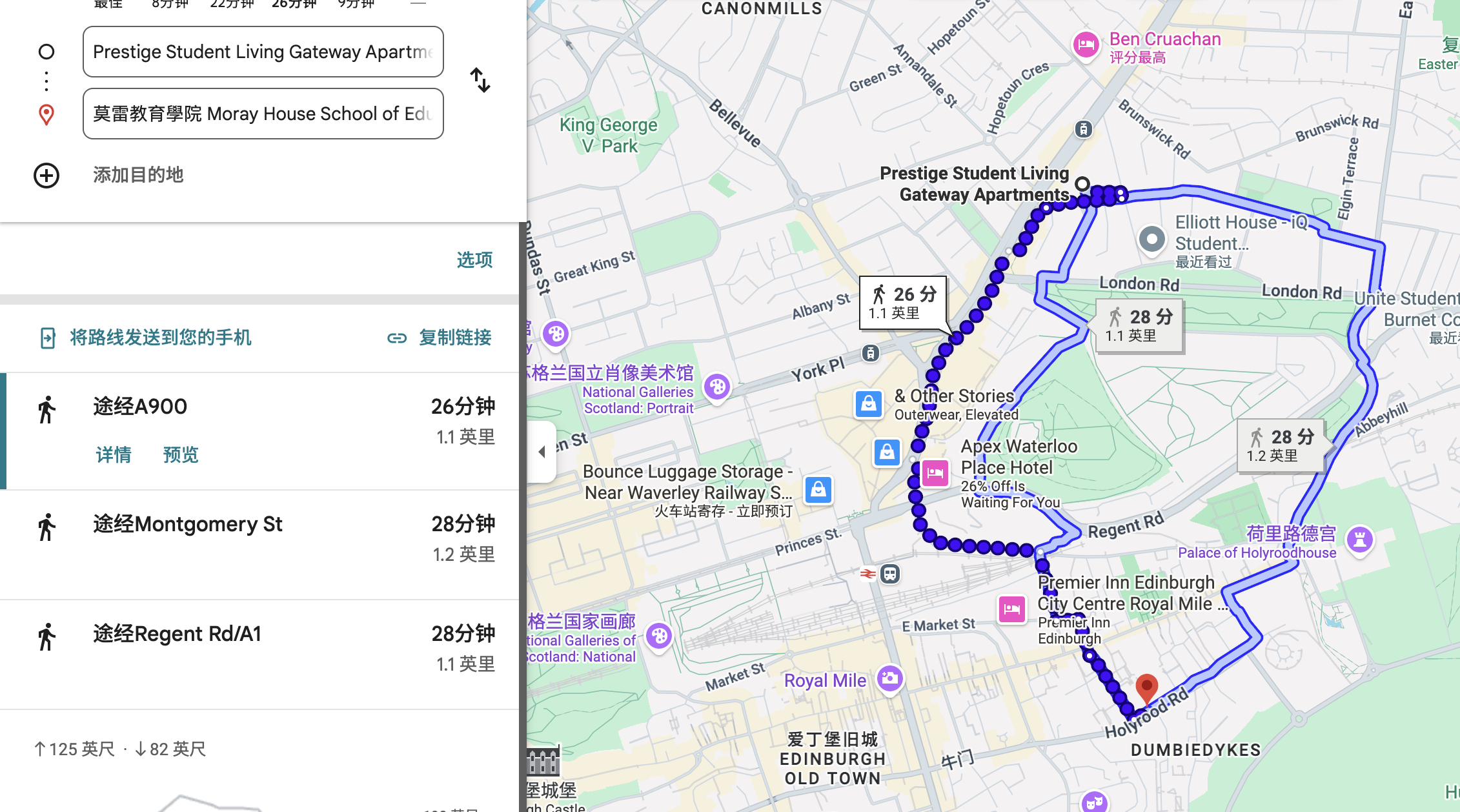Click the add destination plus icon
This screenshot has width=1460, height=812.
tap(46, 175)
